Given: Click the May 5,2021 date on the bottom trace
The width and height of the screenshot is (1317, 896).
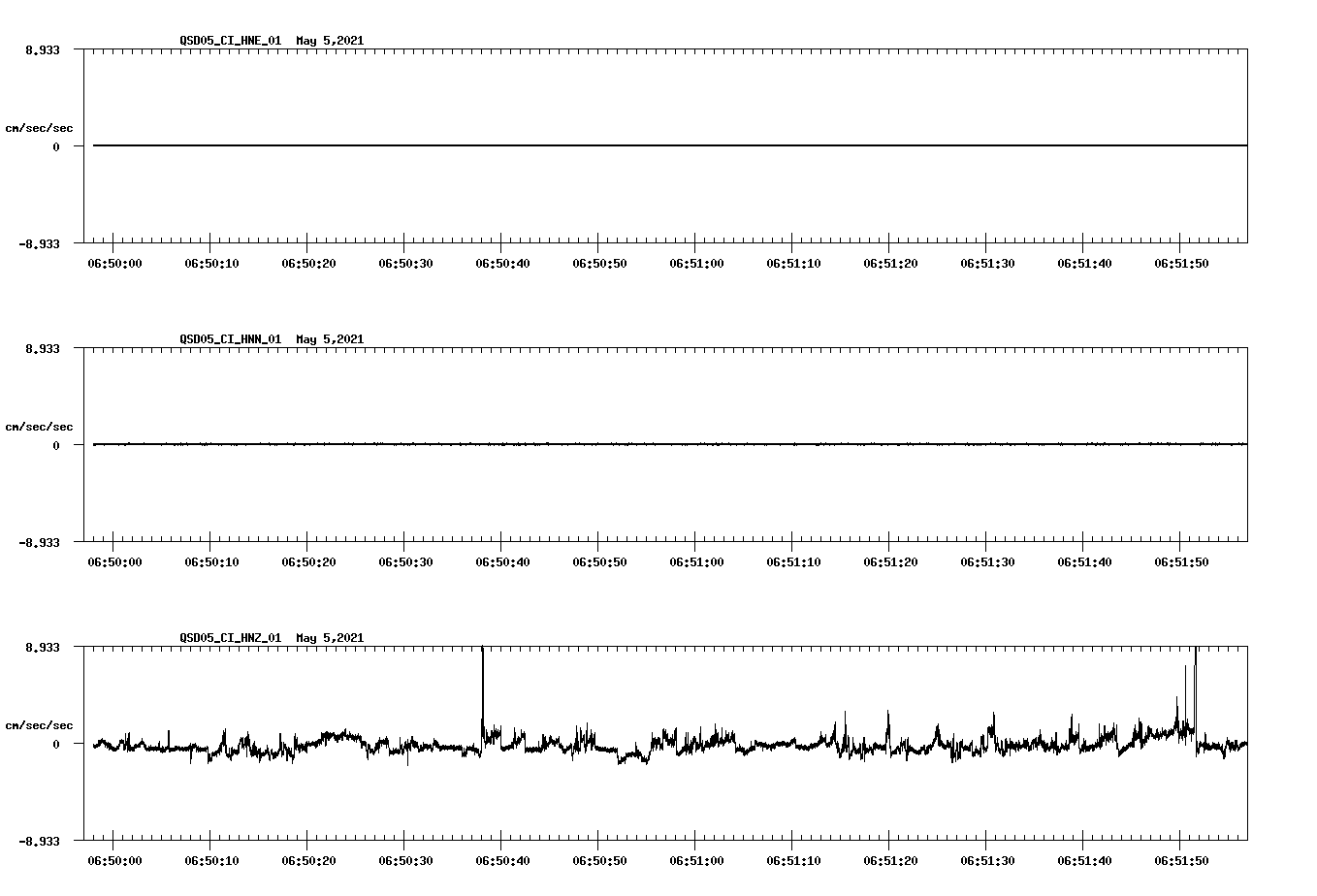Looking at the screenshot, I should [x=331, y=638].
